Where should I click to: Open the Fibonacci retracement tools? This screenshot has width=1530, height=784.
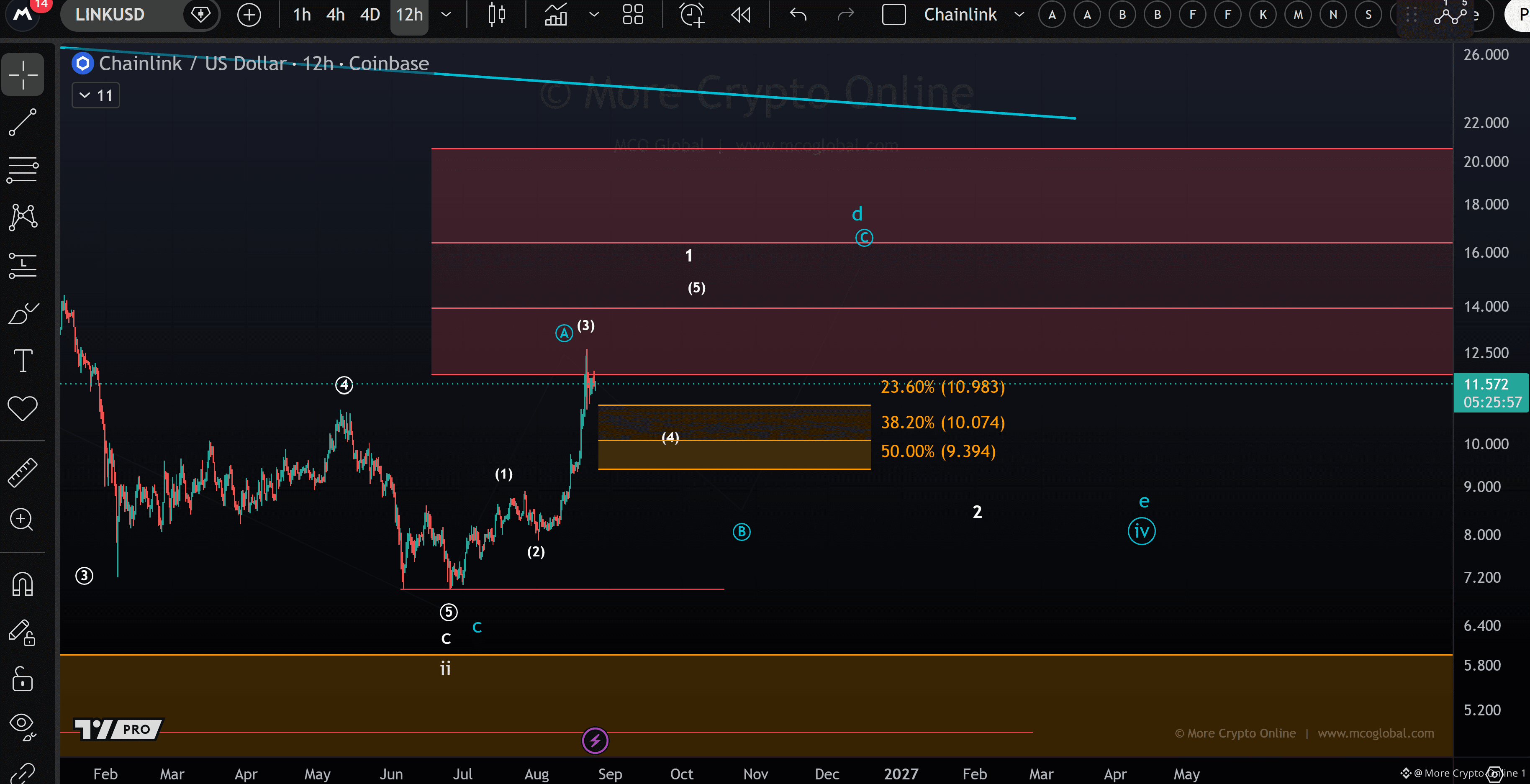click(x=23, y=170)
